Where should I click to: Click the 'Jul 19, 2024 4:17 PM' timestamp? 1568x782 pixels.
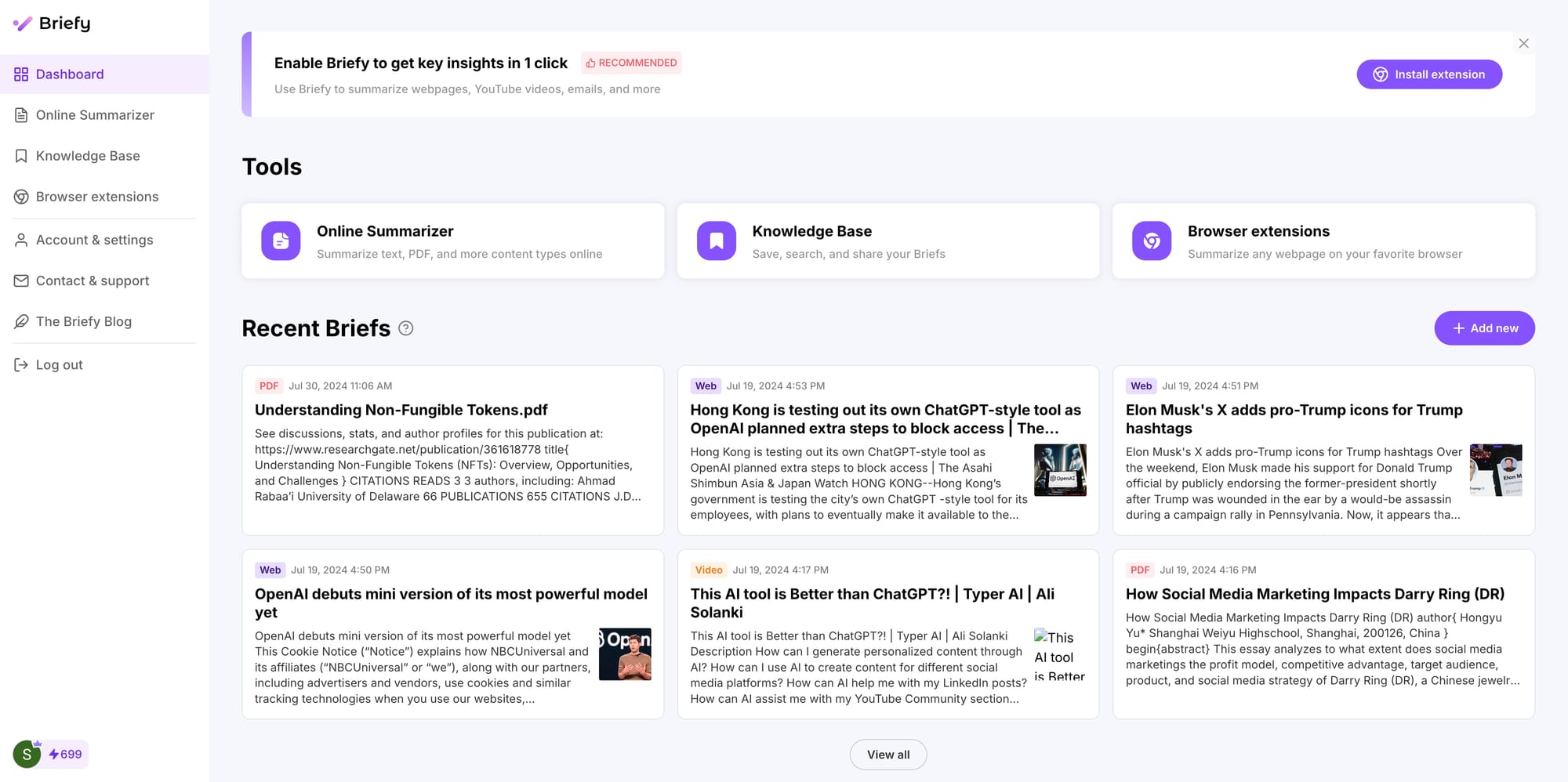click(x=780, y=570)
